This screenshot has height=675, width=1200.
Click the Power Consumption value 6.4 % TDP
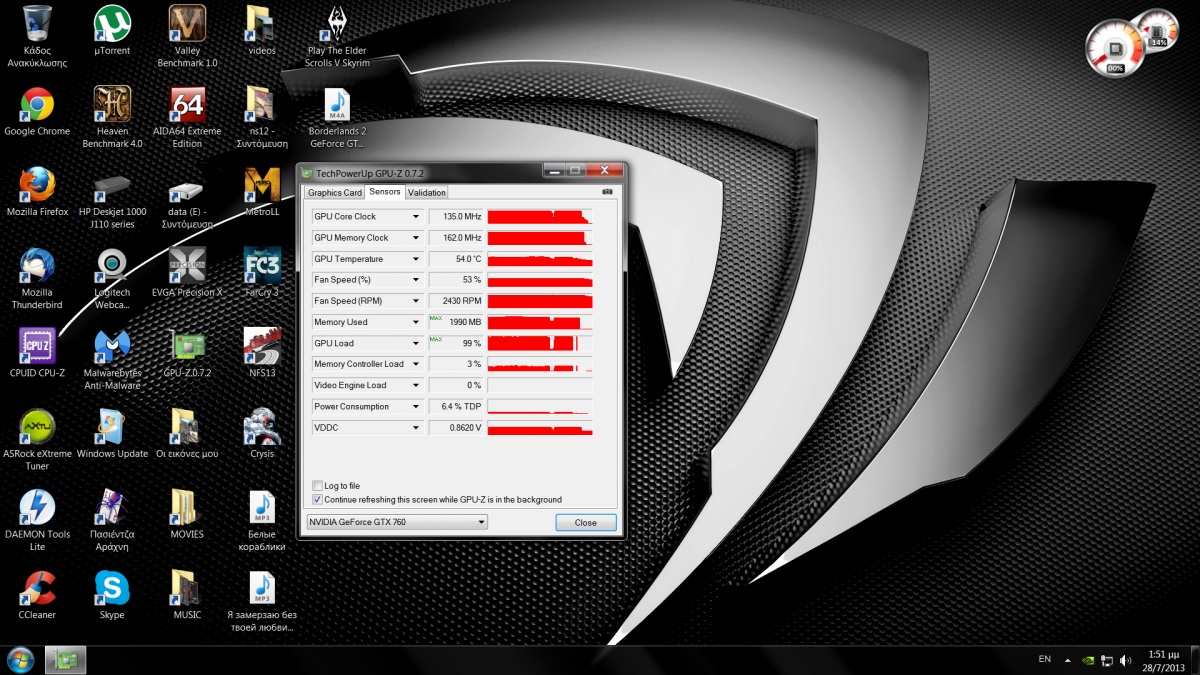point(456,407)
